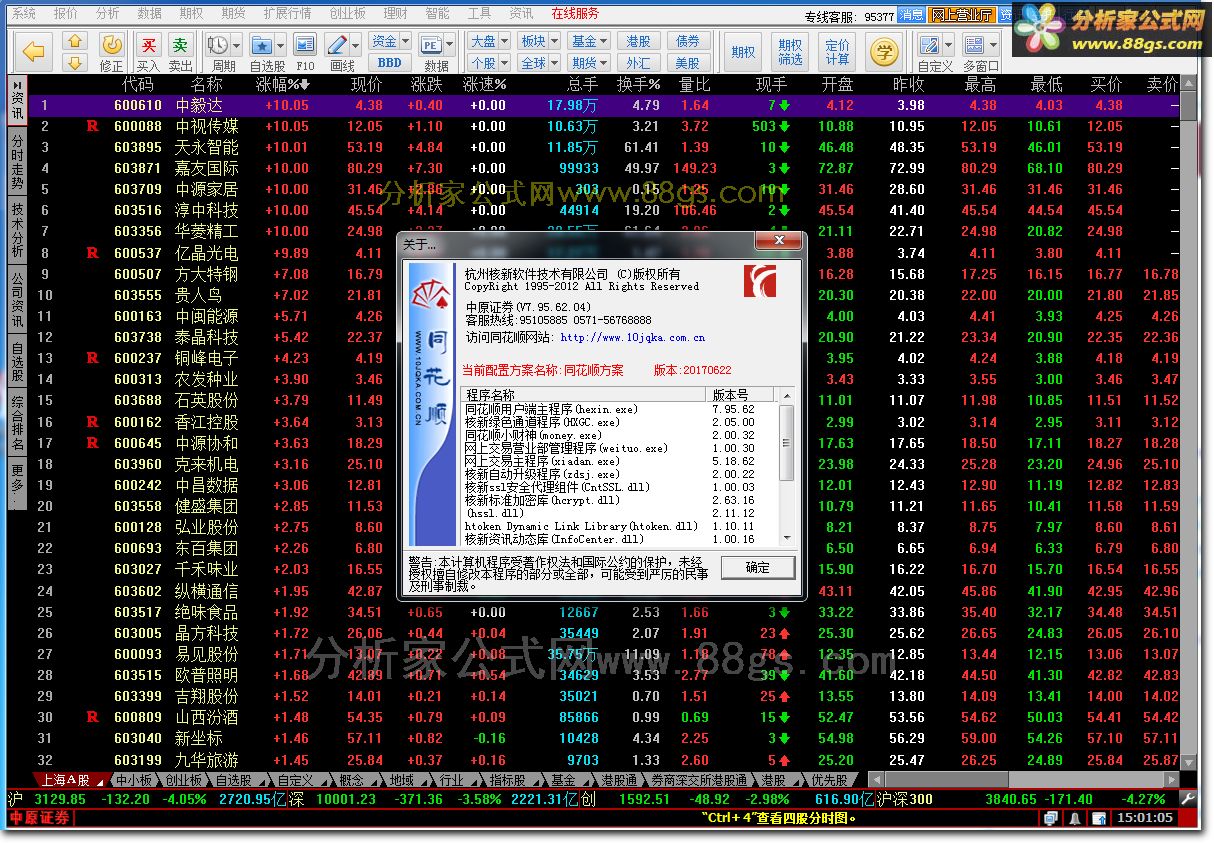This screenshot has width=1214, height=843.
Task: Click the gold 学 learning icon
Action: [x=883, y=51]
